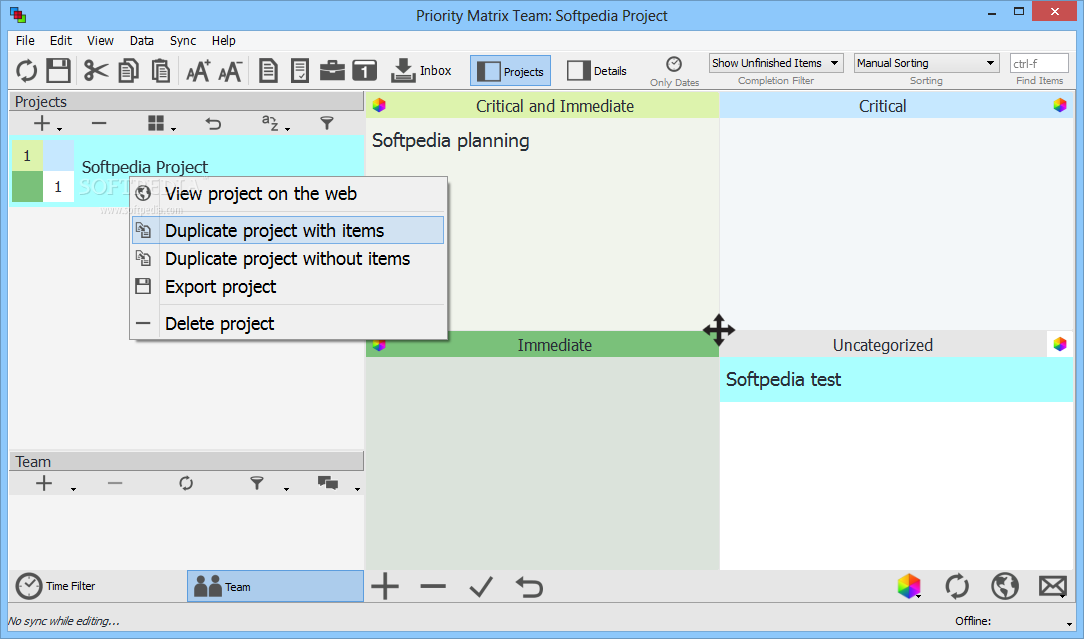The height and width of the screenshot is (639, 1084).
Task: Click the Uncategorized quadrant header
Action: (882, 345)
